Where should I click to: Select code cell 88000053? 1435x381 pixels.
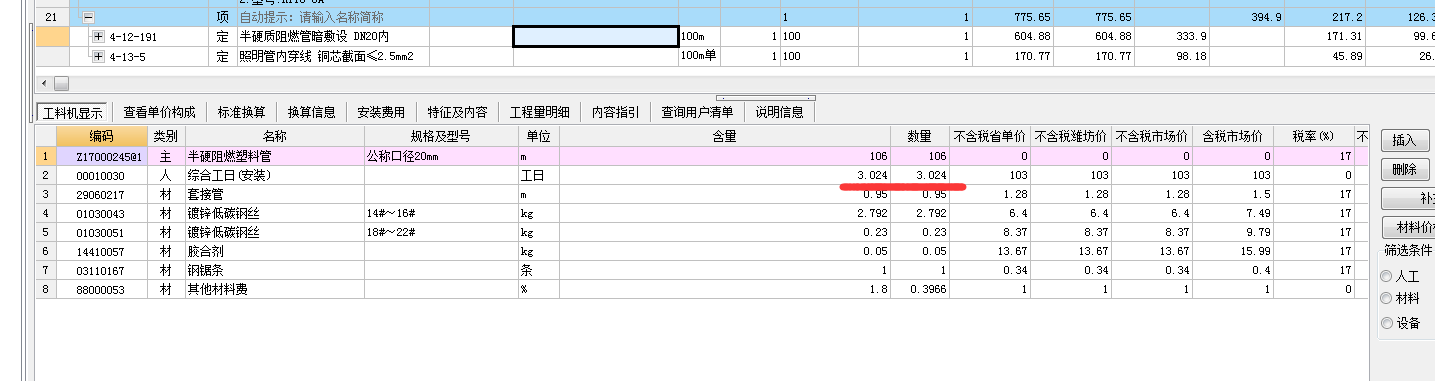101,289
